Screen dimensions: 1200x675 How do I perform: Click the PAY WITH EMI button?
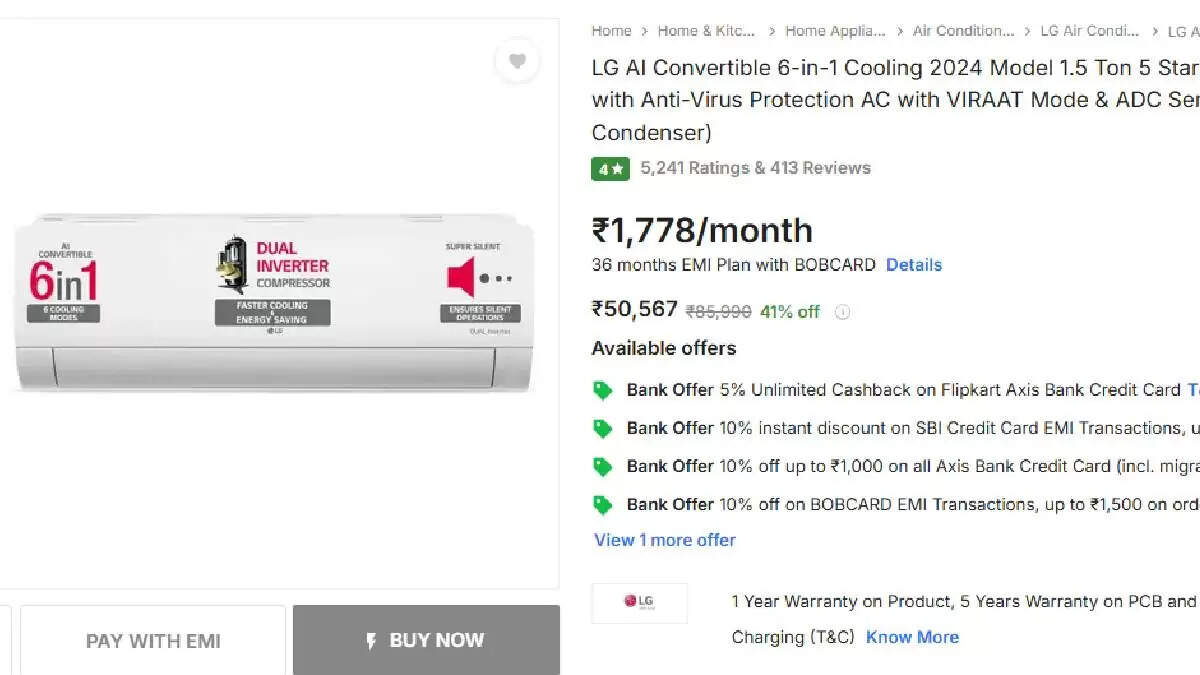pyautogui.click(x=153, y=641)
